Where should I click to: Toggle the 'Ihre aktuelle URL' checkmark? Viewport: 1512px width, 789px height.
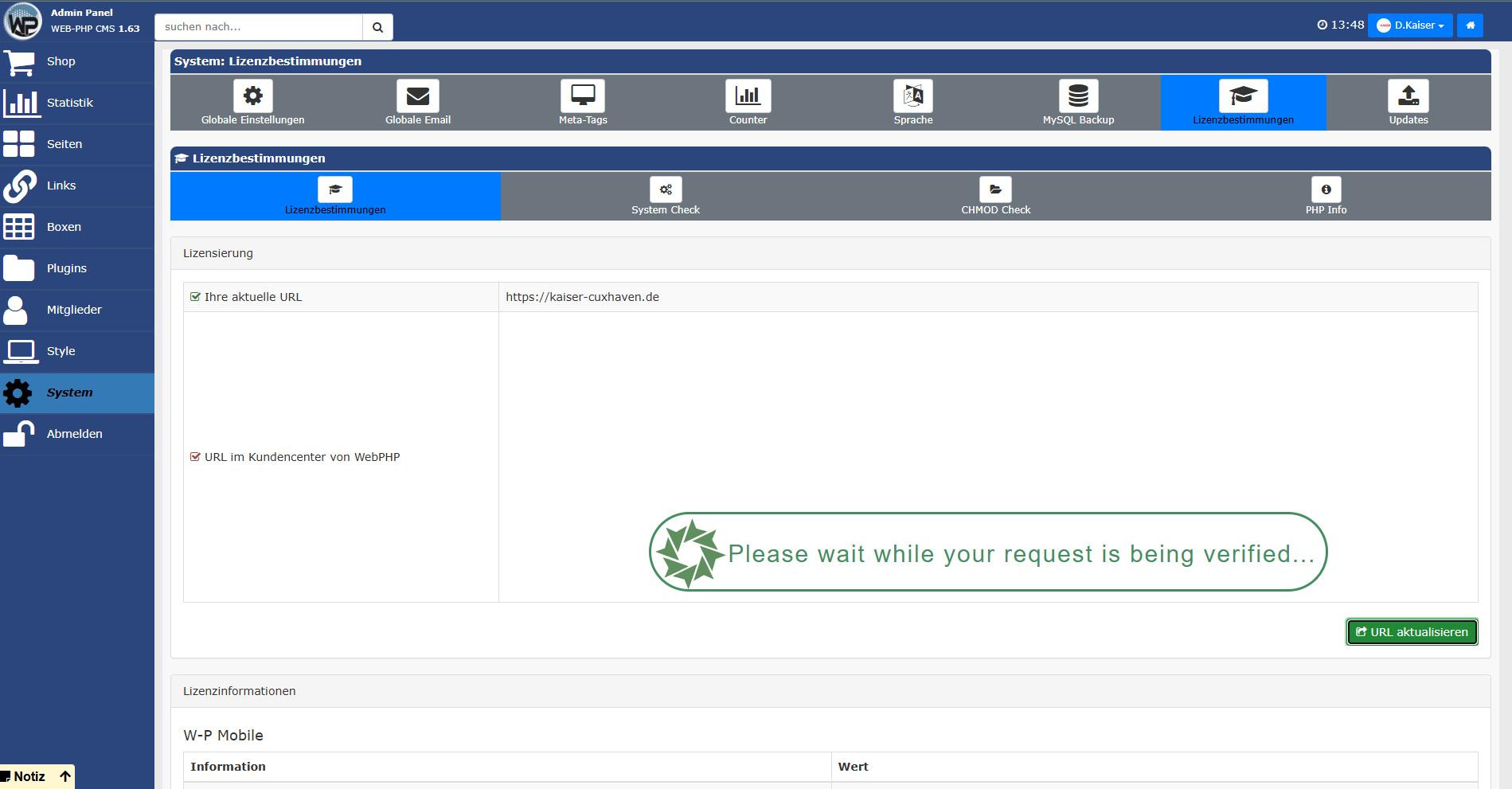tap(195, 297)
